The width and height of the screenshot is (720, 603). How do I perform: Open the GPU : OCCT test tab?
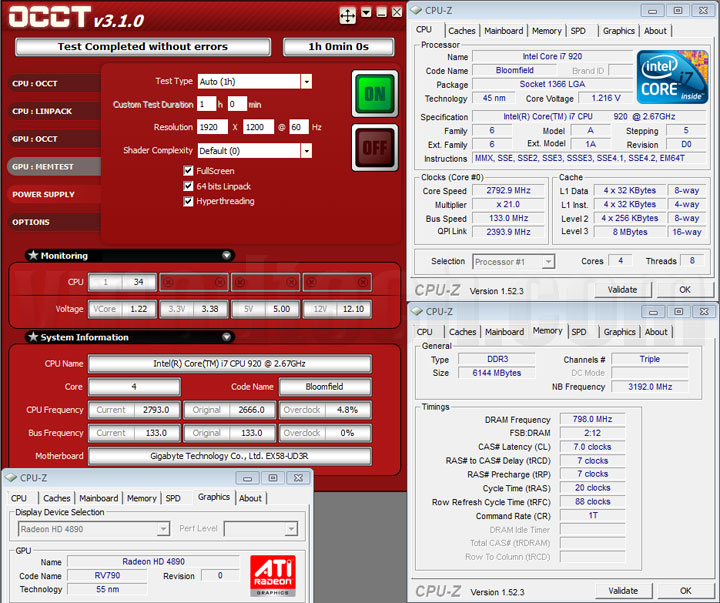coord(54,139)
